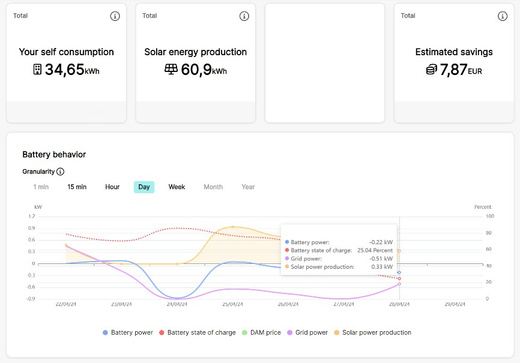Toggle Battery state of charge legend entry
This screenshot has height=363, width=520.
[198, 333]
